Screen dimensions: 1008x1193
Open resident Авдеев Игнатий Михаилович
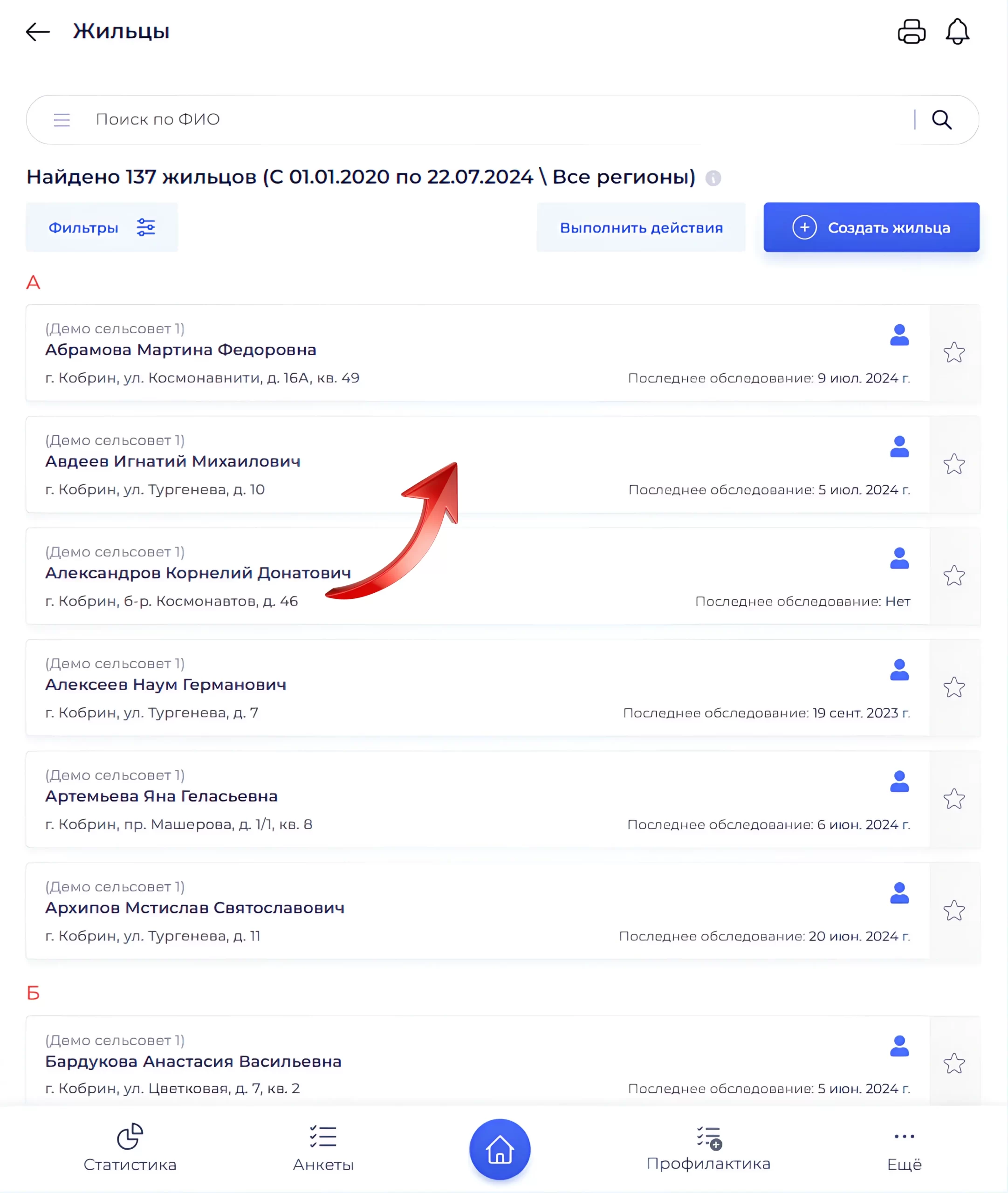[172, 461]
